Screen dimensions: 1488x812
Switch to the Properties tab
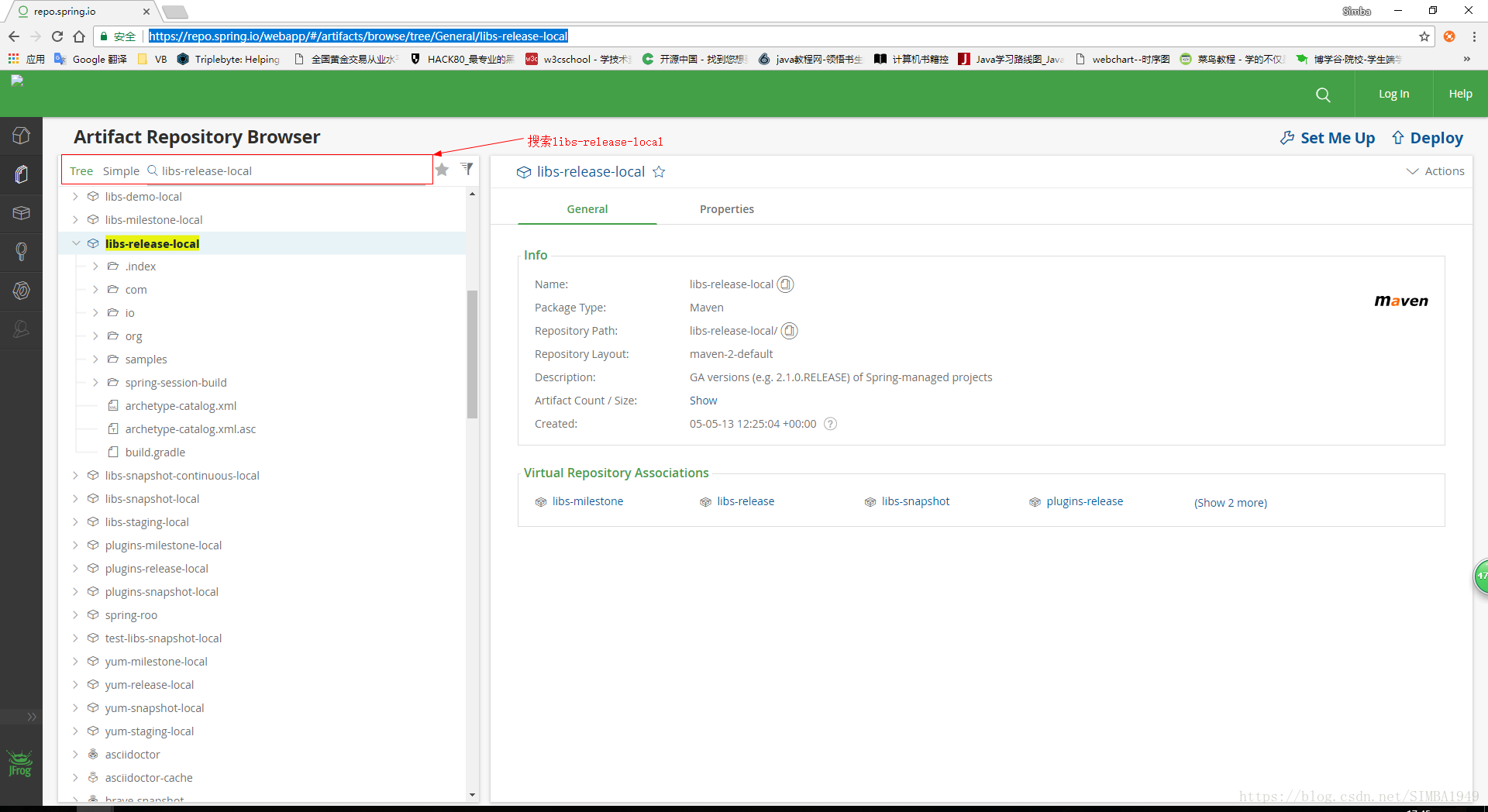pyautogui.click(x=726, y=209)
